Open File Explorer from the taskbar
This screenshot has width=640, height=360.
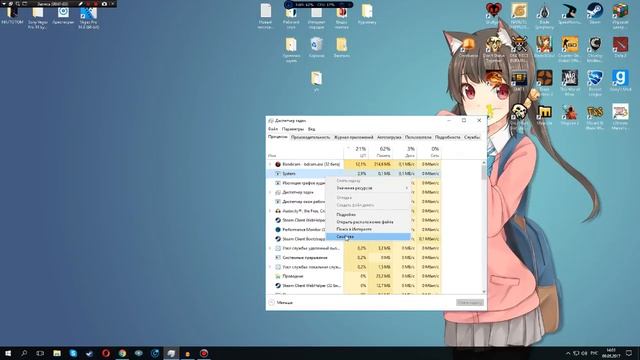(x=57, y=353)
